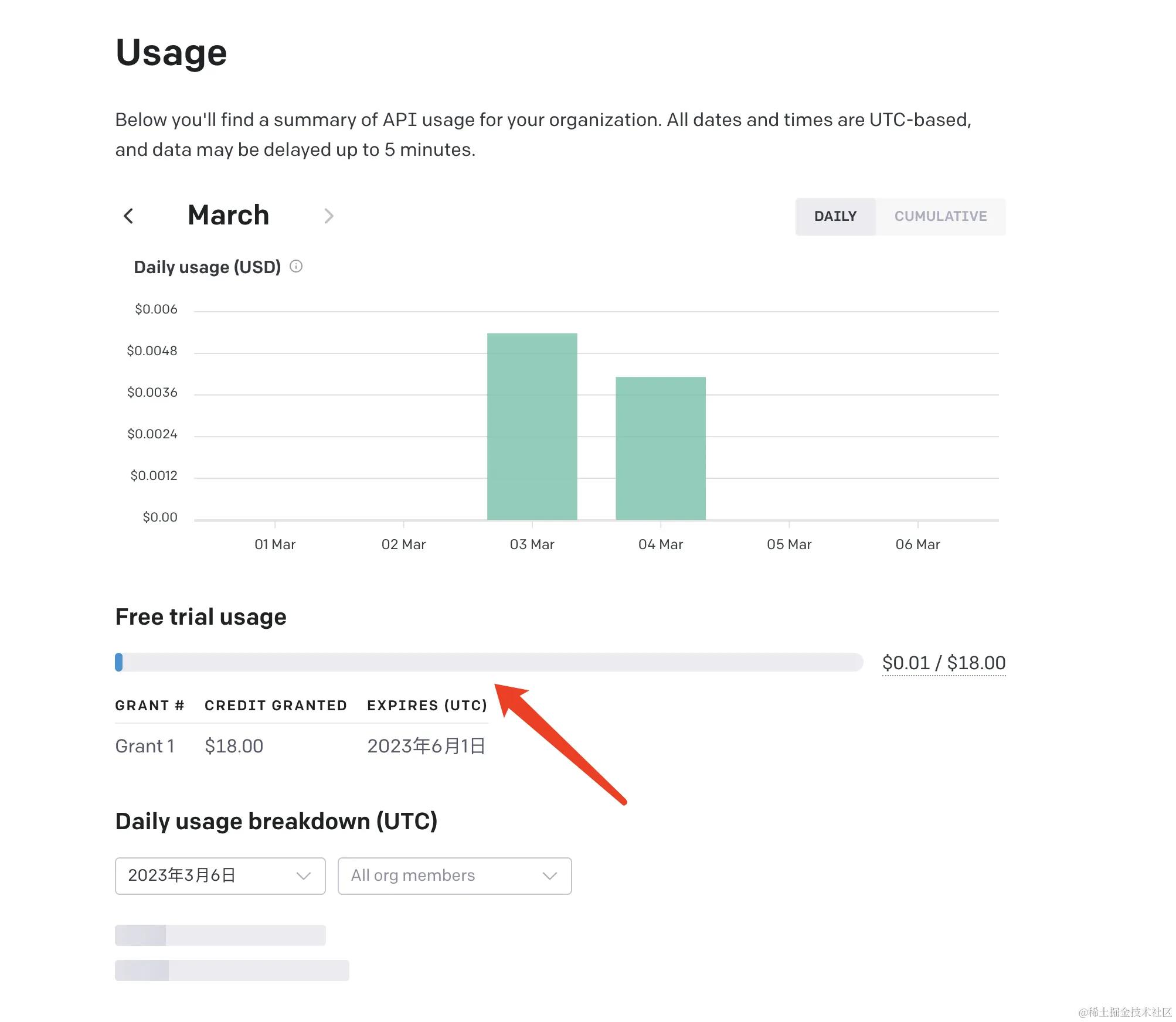Click the CREDIT GRANTED column header

(276, 705)
